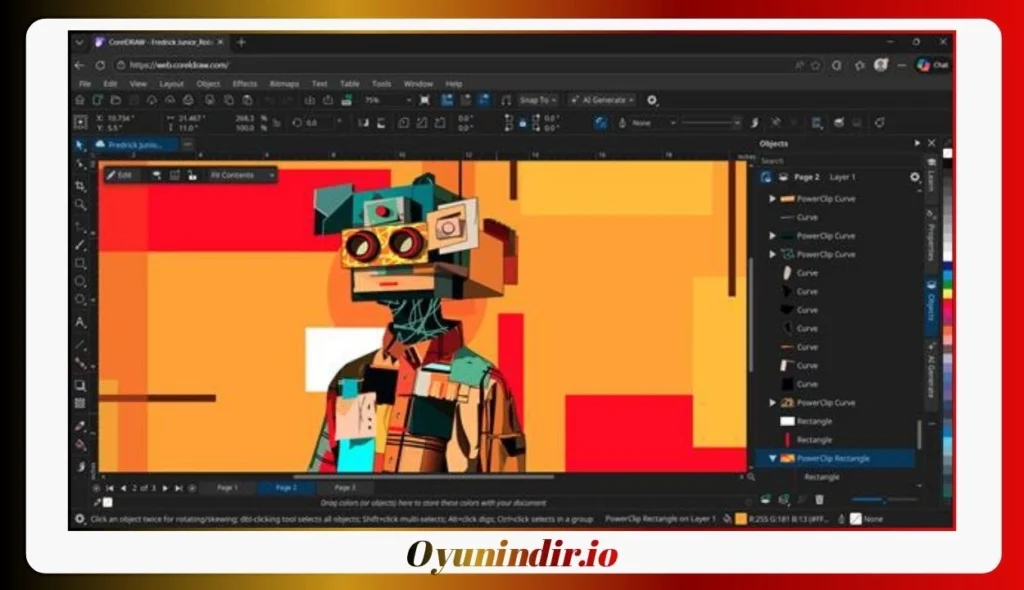Expand the third PowerClip Curve item
This screenshot has height=590, width=1024.
pyautogui.click(x=772, y=254)
